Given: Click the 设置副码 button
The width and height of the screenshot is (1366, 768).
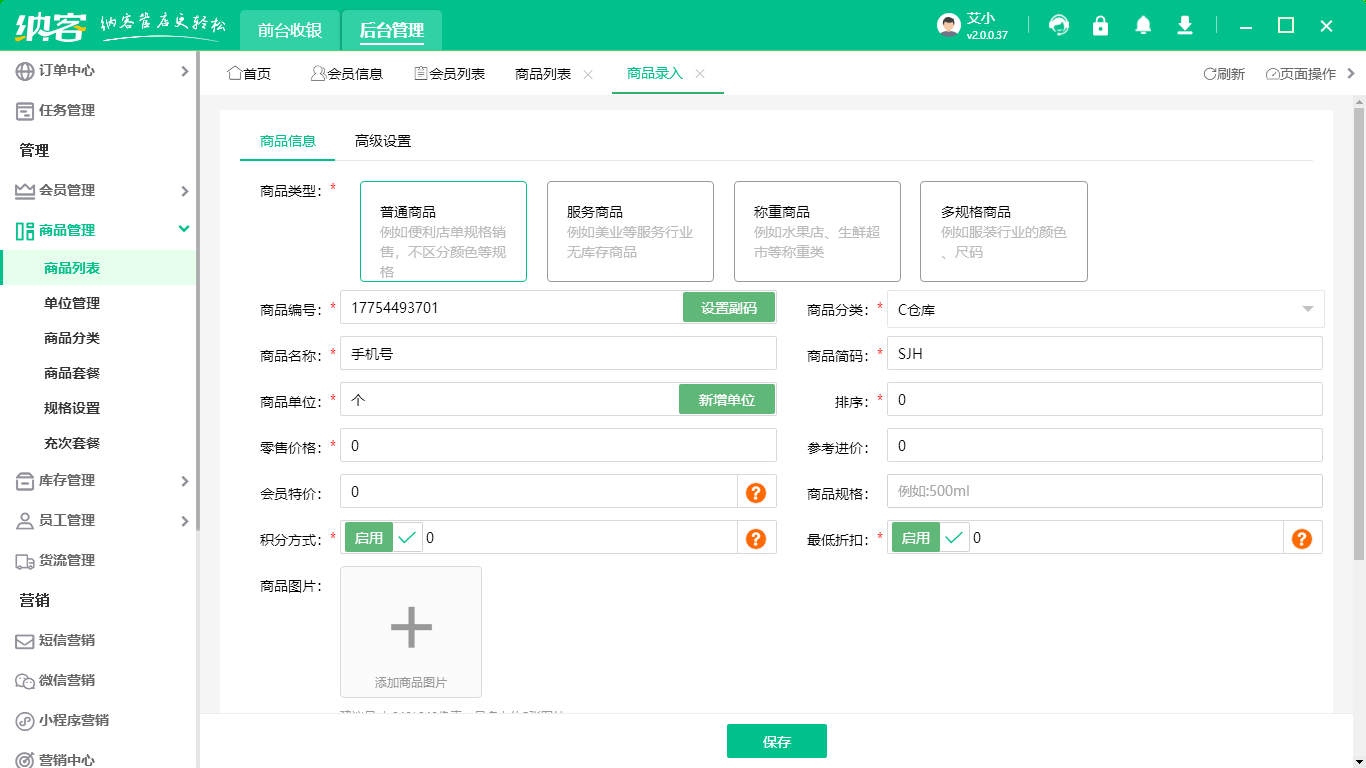Looking at the screenshot, I should point(728,307).
